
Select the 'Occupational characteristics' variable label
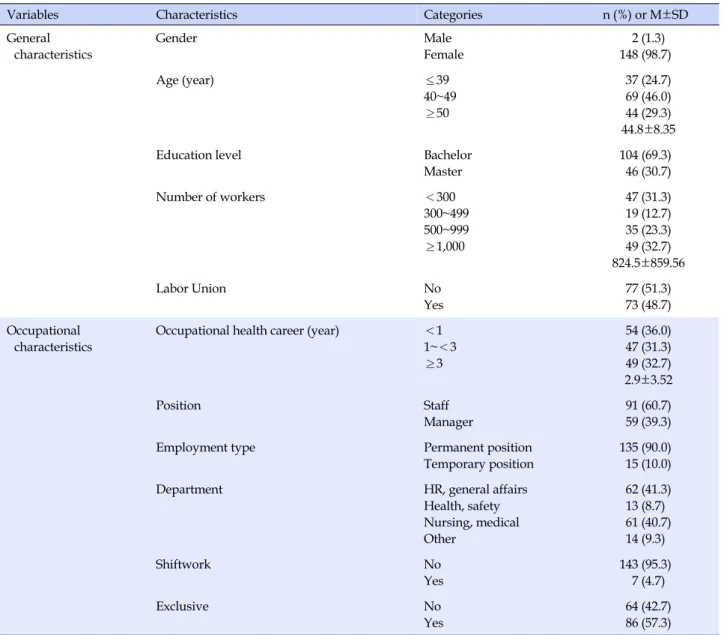[49, 339]
